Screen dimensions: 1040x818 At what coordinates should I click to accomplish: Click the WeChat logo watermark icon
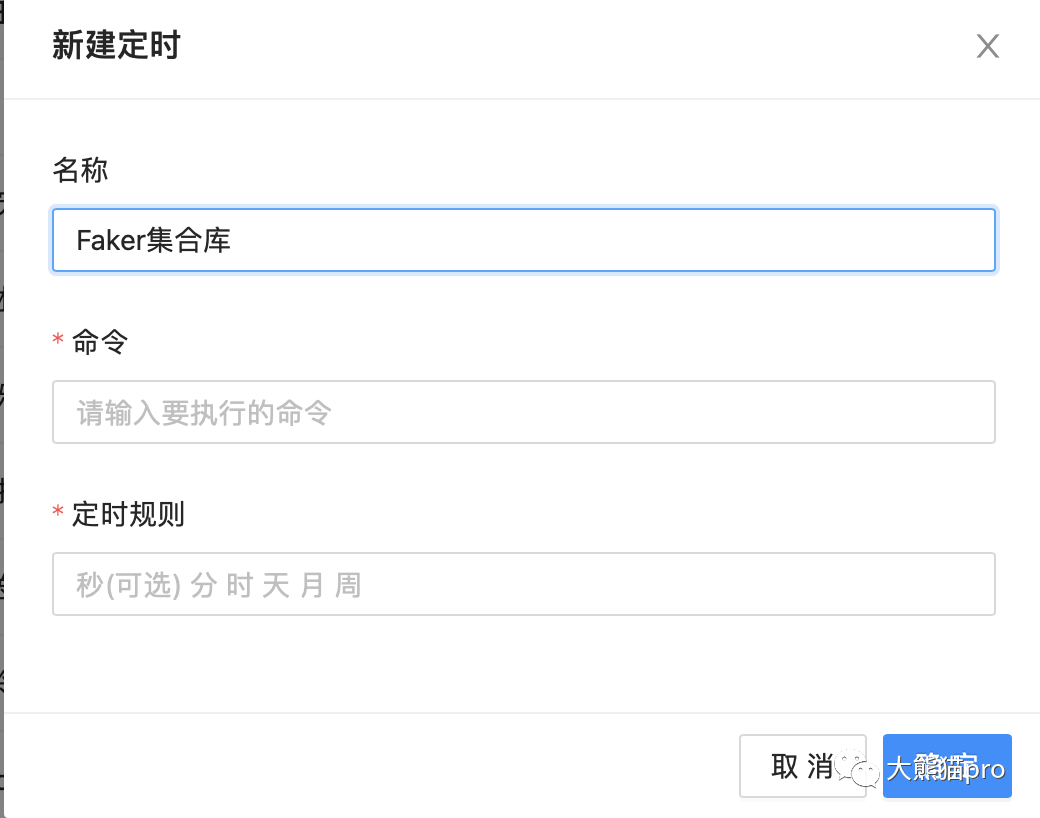859,768
